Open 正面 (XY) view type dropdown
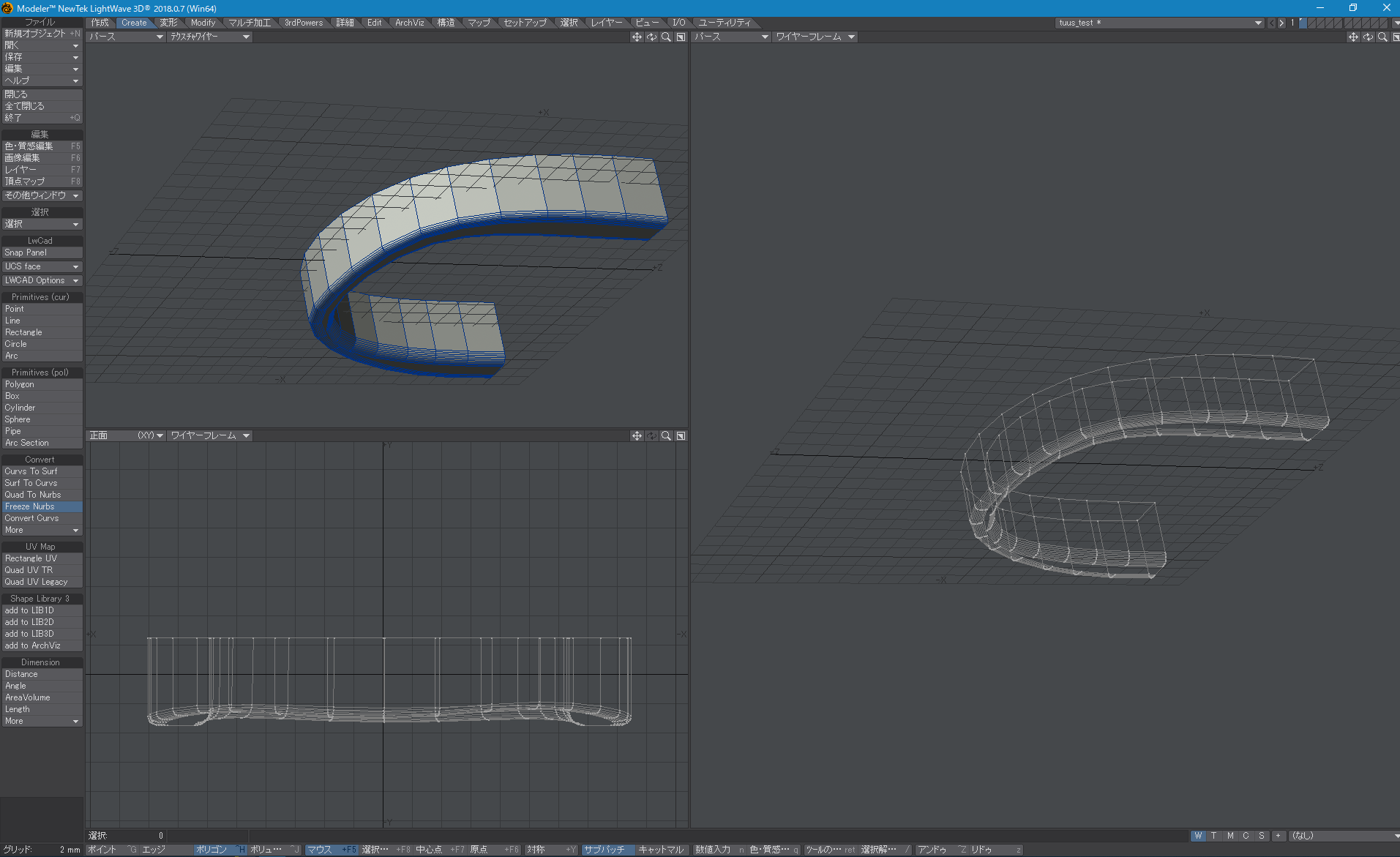The image size is (1400, 857). pyautogui.click(x=126, y=435)
